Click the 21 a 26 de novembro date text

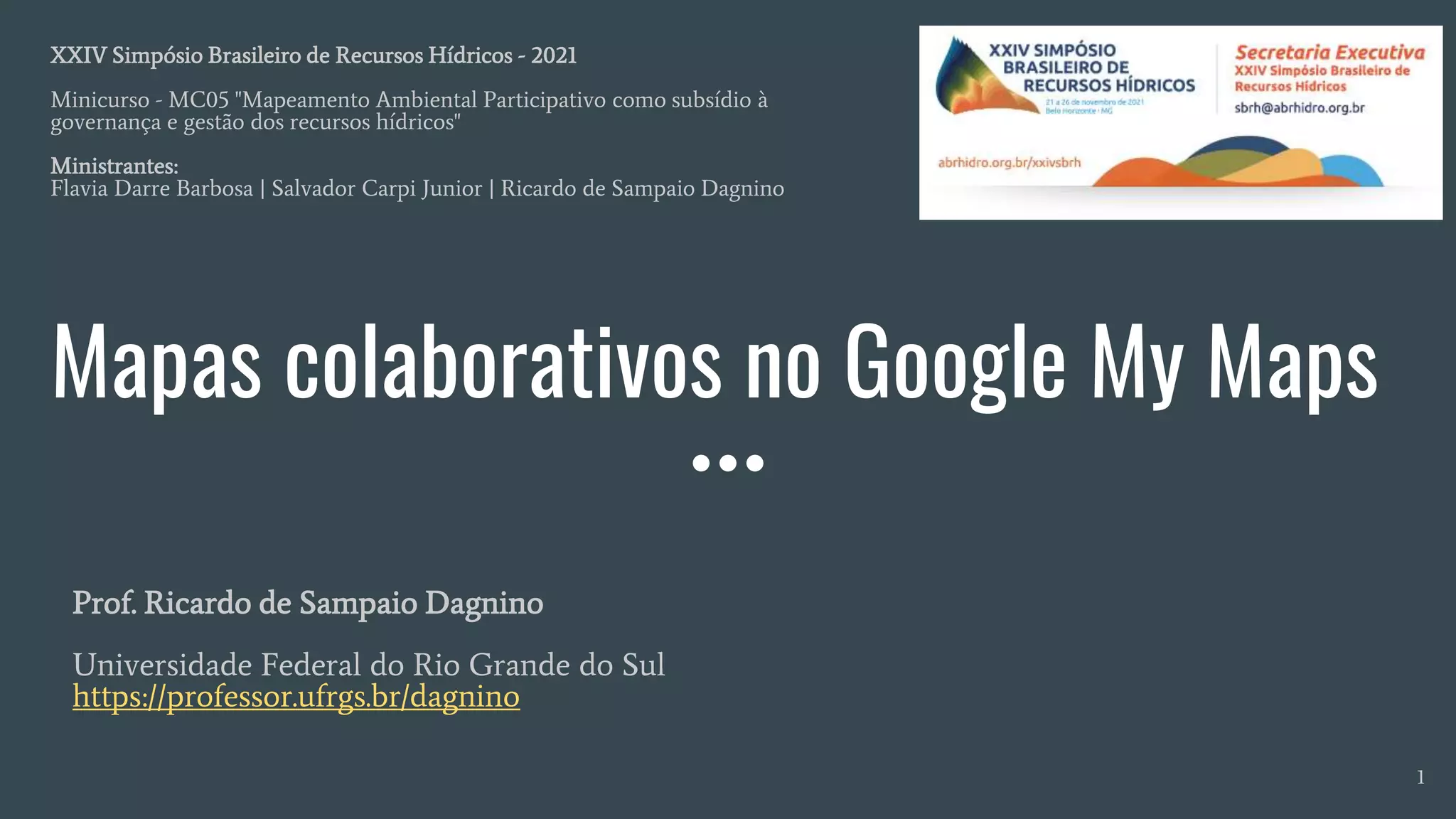[1093, 102]
